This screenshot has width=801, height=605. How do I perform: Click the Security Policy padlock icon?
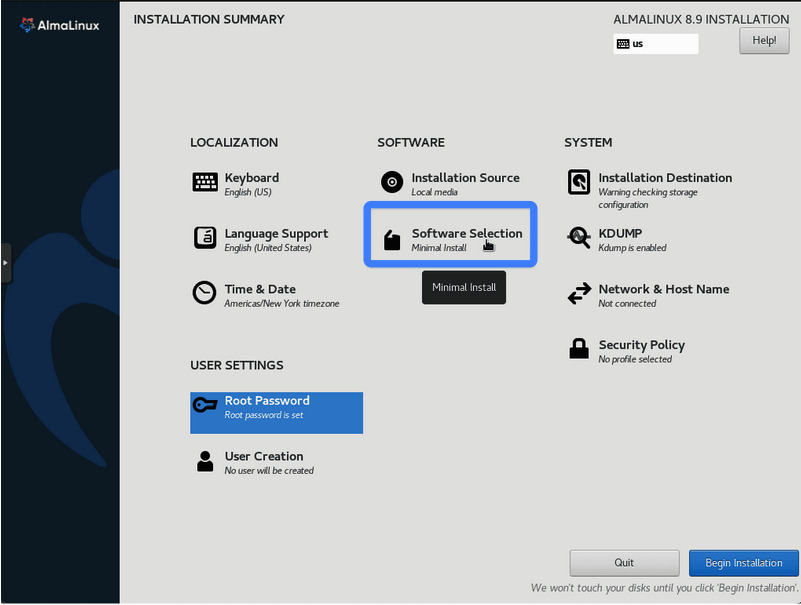(579, 349)
